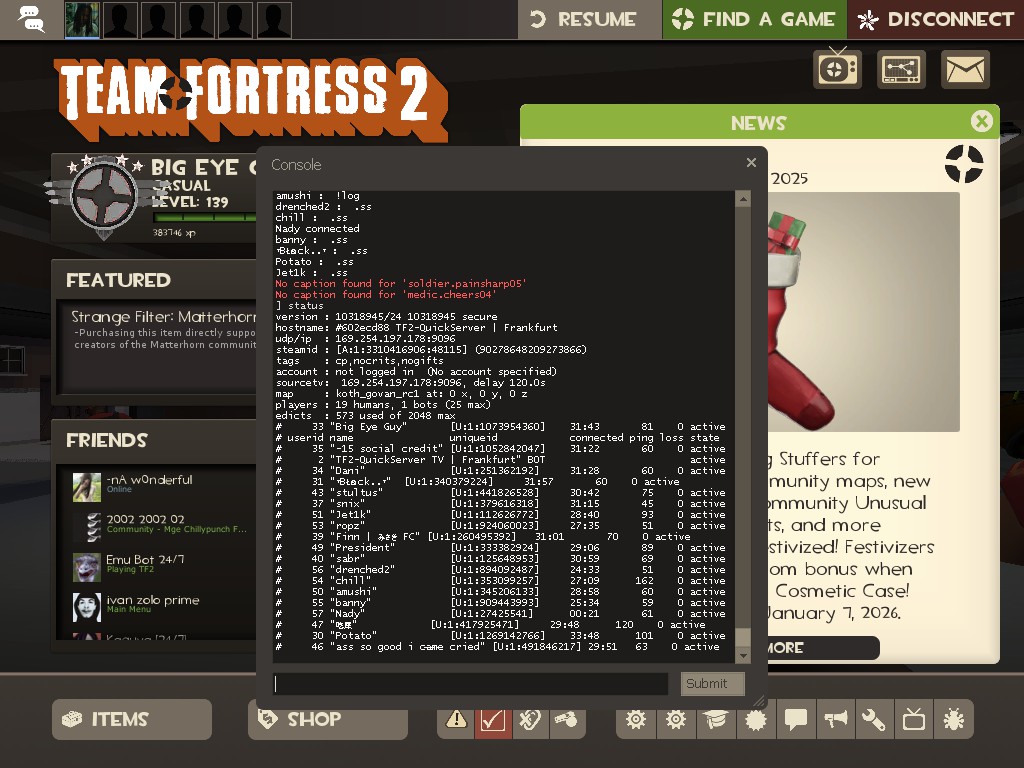The image size is (1024, 768).
Task: Open the Items menu
Action: coord(132,719)
